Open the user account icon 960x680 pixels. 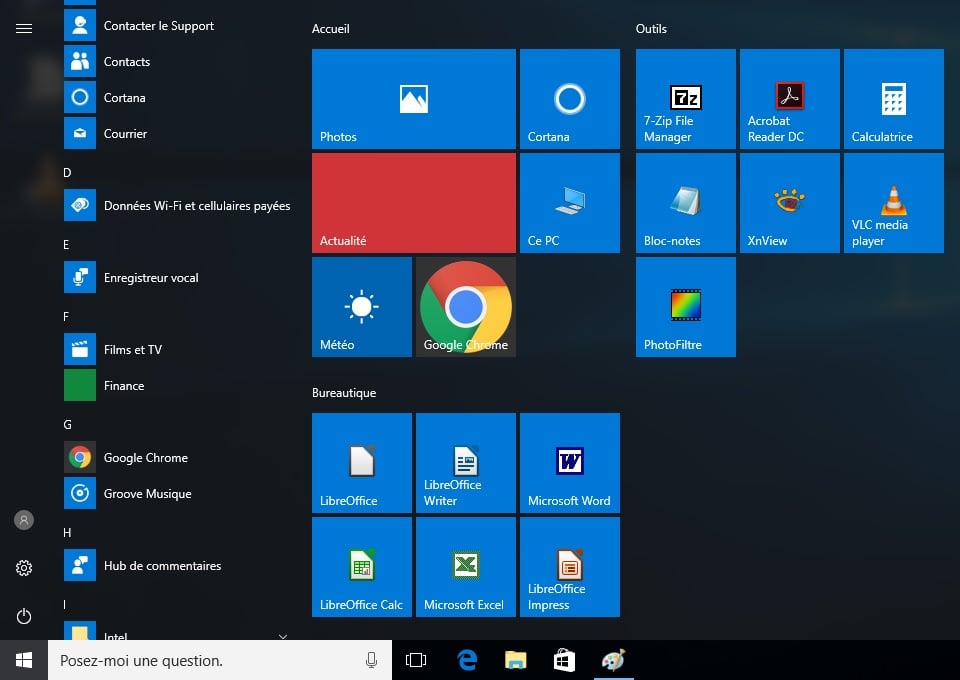click(x=24, y=520)
